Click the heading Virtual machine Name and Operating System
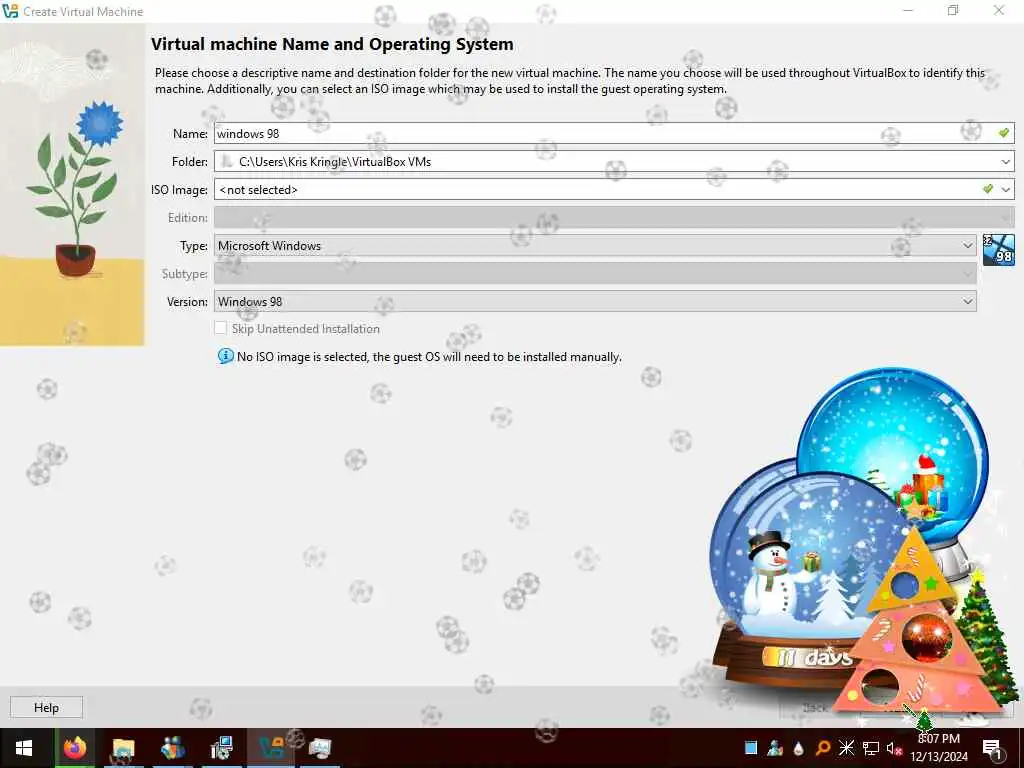This screenshot has width=1024, height=768. 332,44
